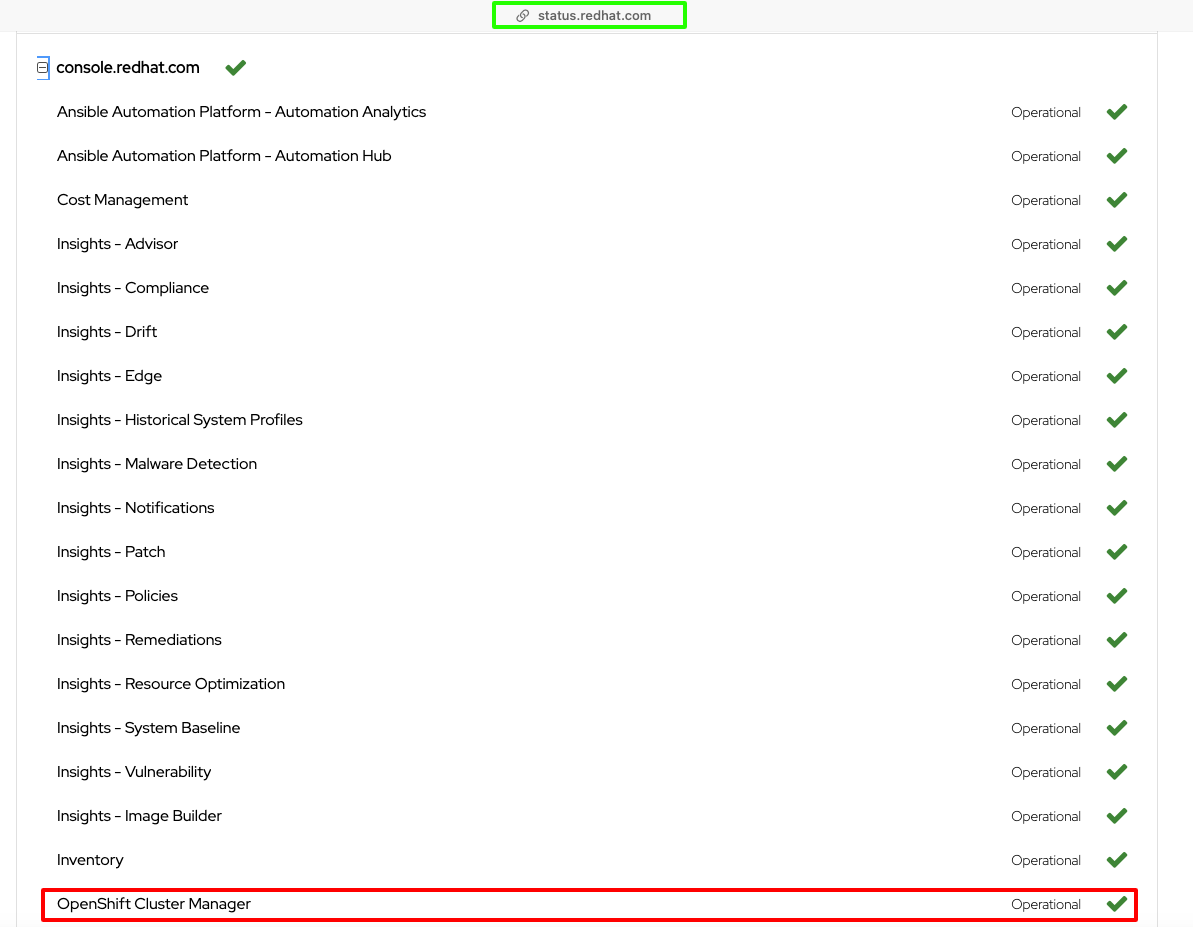Click Operational status for Insights – Drift
This screenshot has height=927, width=1193.
tap(1045, 333)
